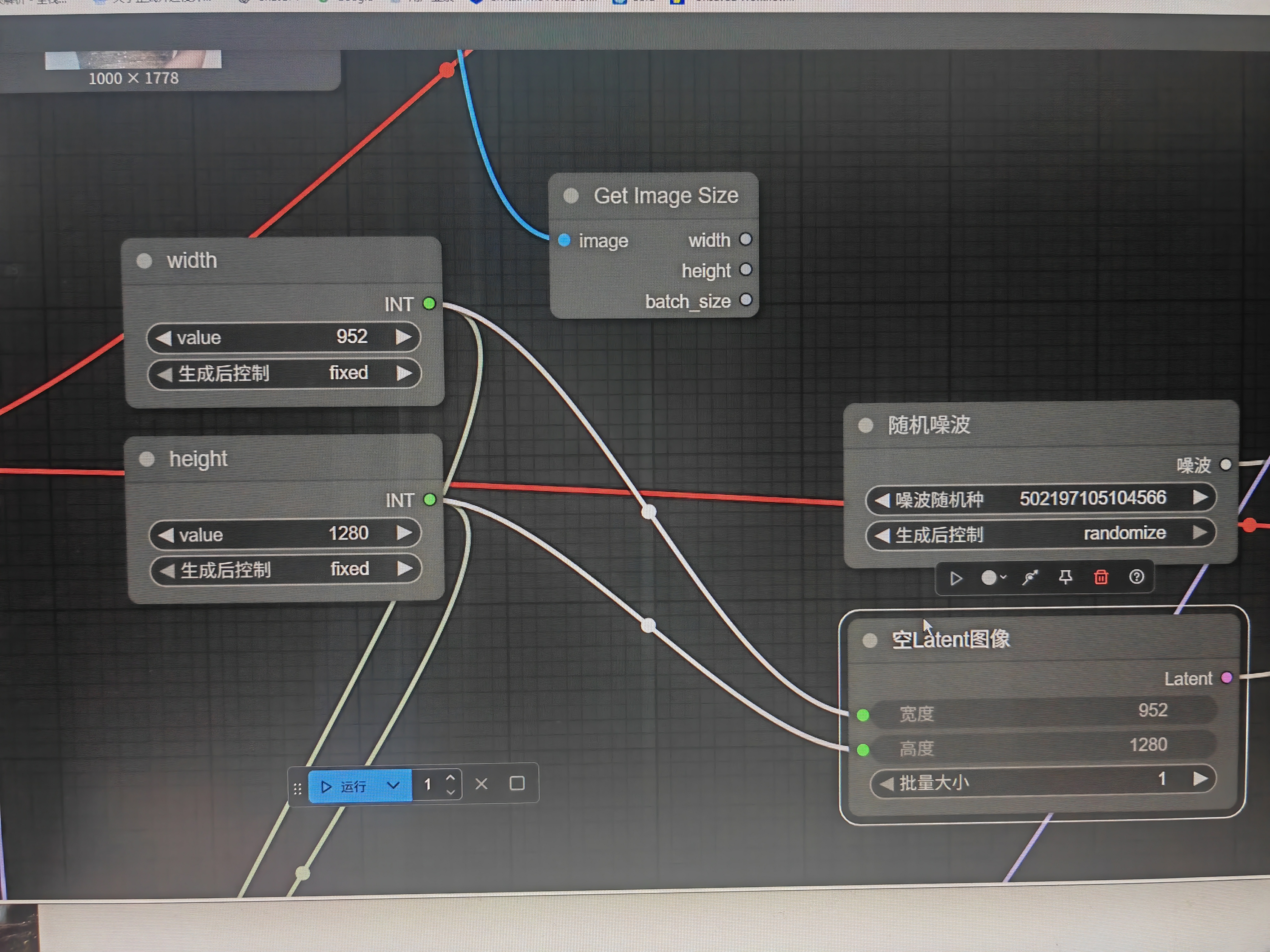The width and height of the screenshot is (1270, 952).
Task: Pin the selected node with pin icon
Action: coord(1066,577)
